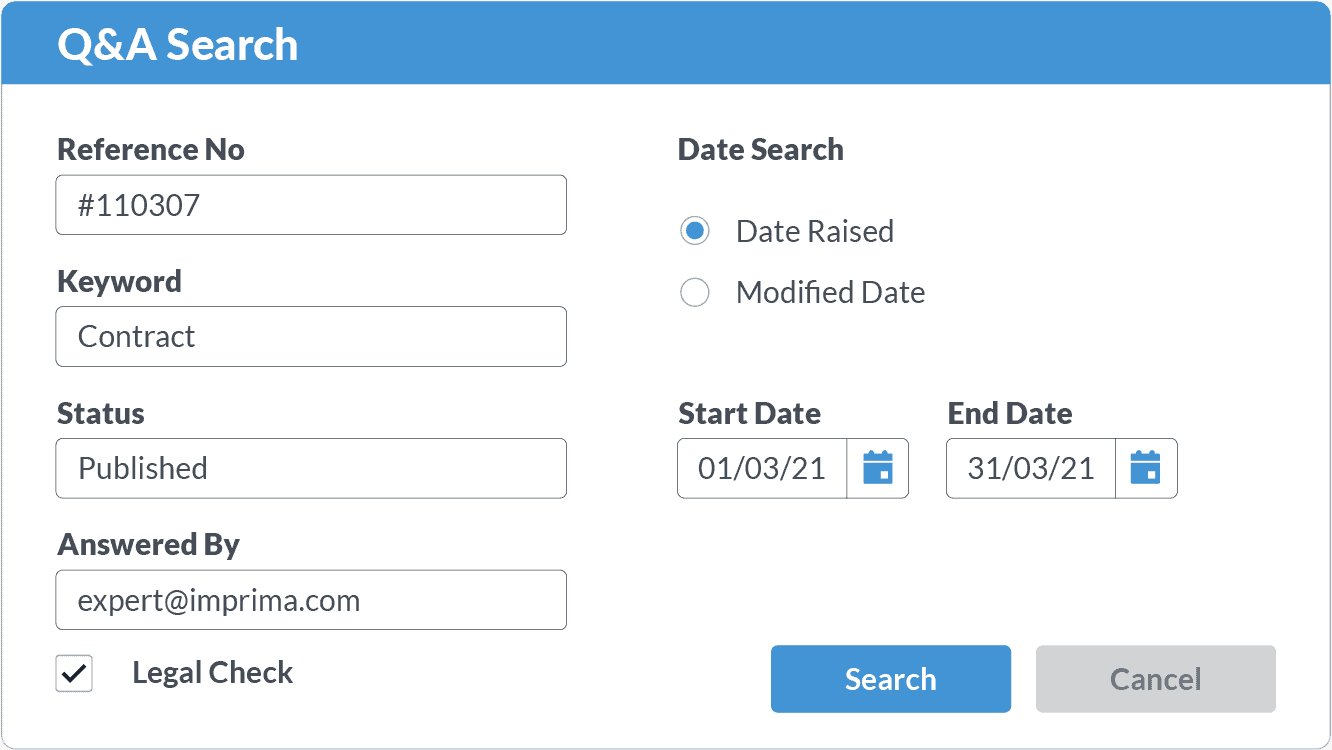
Task: Click the Answered By field label
Action: 148,545
